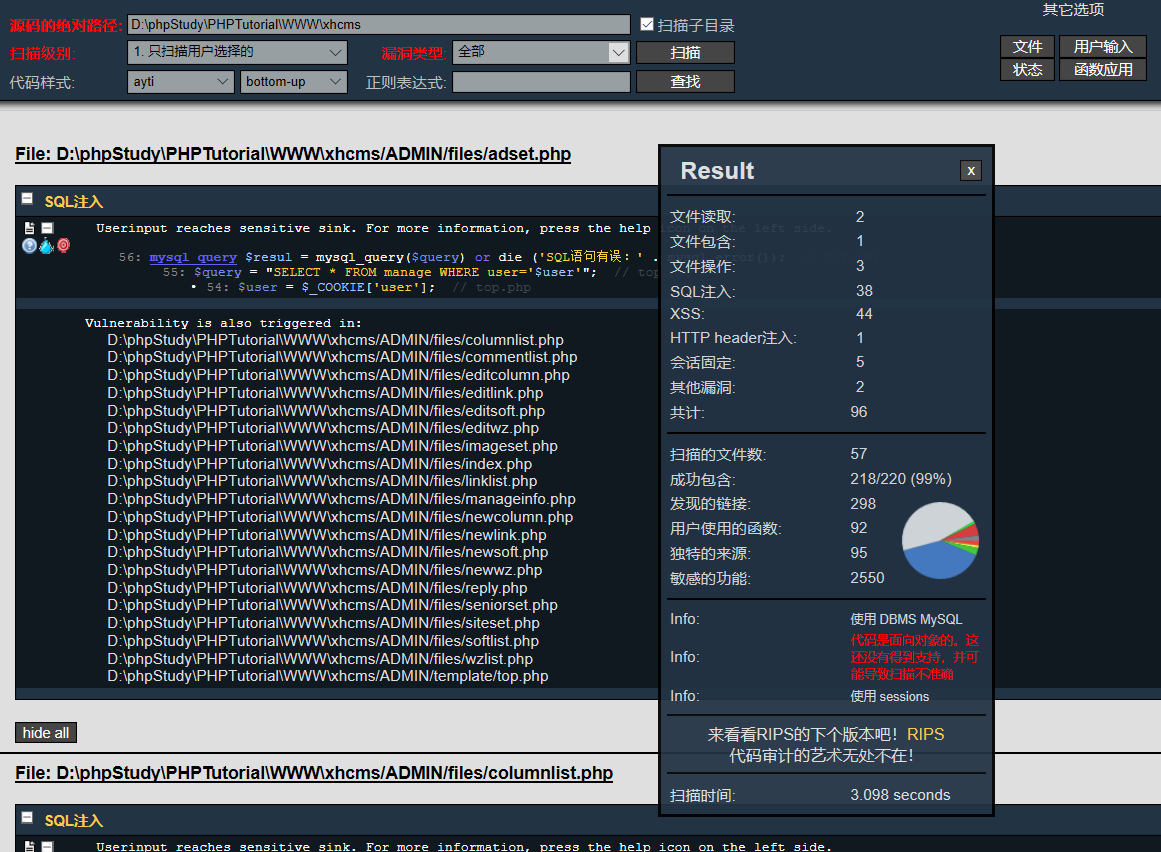The height and width of the screenshot is (852, 1161).
Task: Click the 其他漏洞 row in Result
Action: (826, 387)
